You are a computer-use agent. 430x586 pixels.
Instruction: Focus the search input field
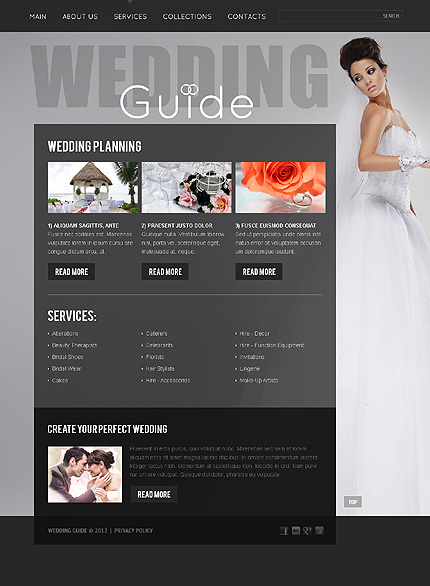(x=329, y=16)
